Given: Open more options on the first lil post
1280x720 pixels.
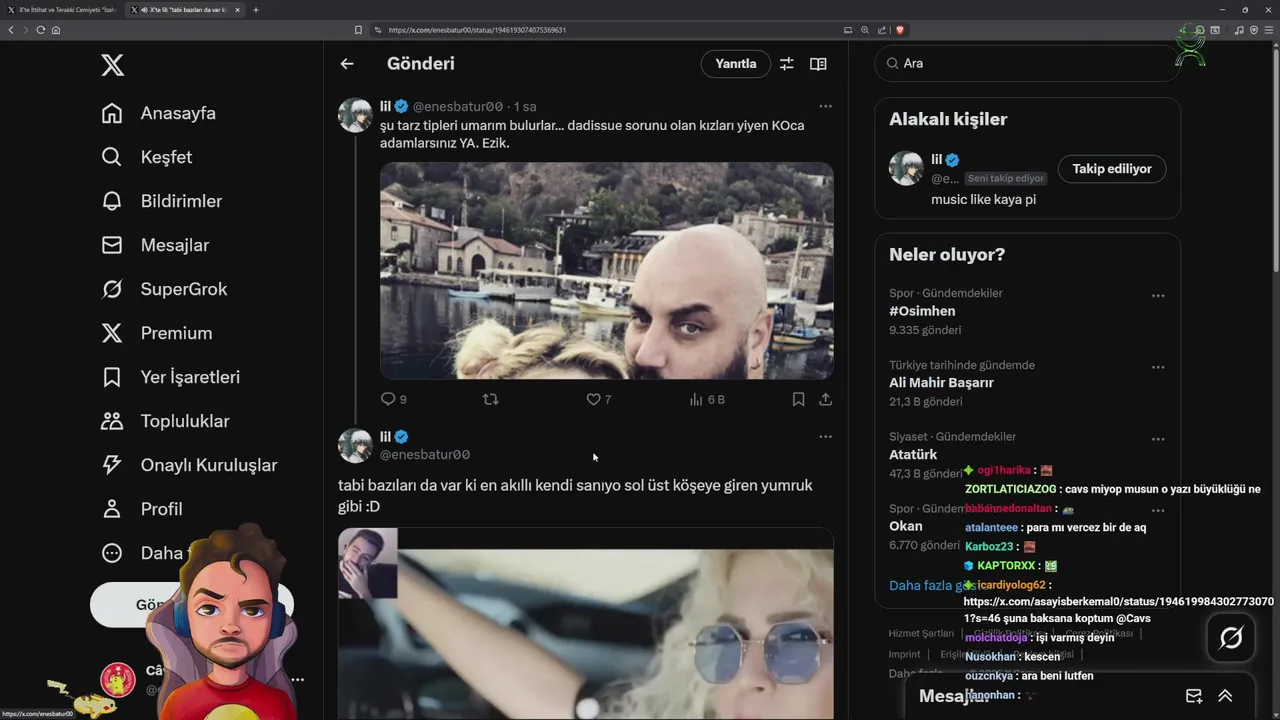Looking at the screenshot, I should click(825, 106).
